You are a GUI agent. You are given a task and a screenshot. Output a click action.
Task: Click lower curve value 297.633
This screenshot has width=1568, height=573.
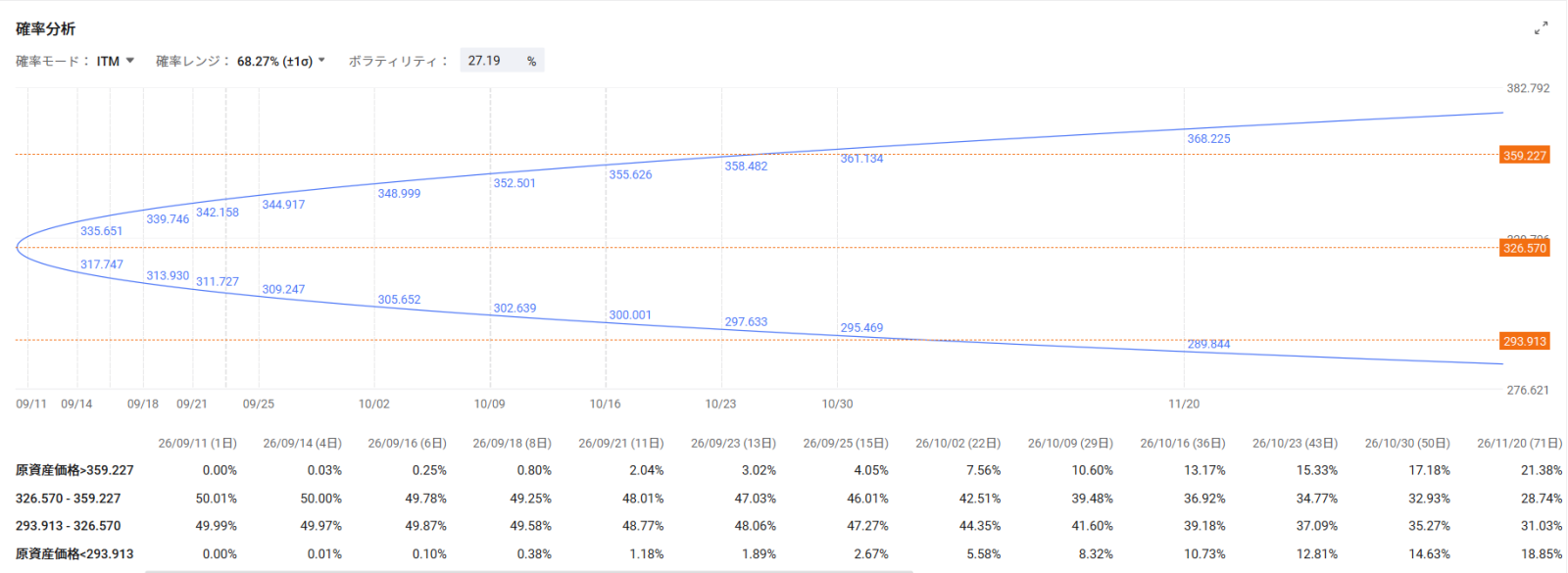[x=746, y=322]
